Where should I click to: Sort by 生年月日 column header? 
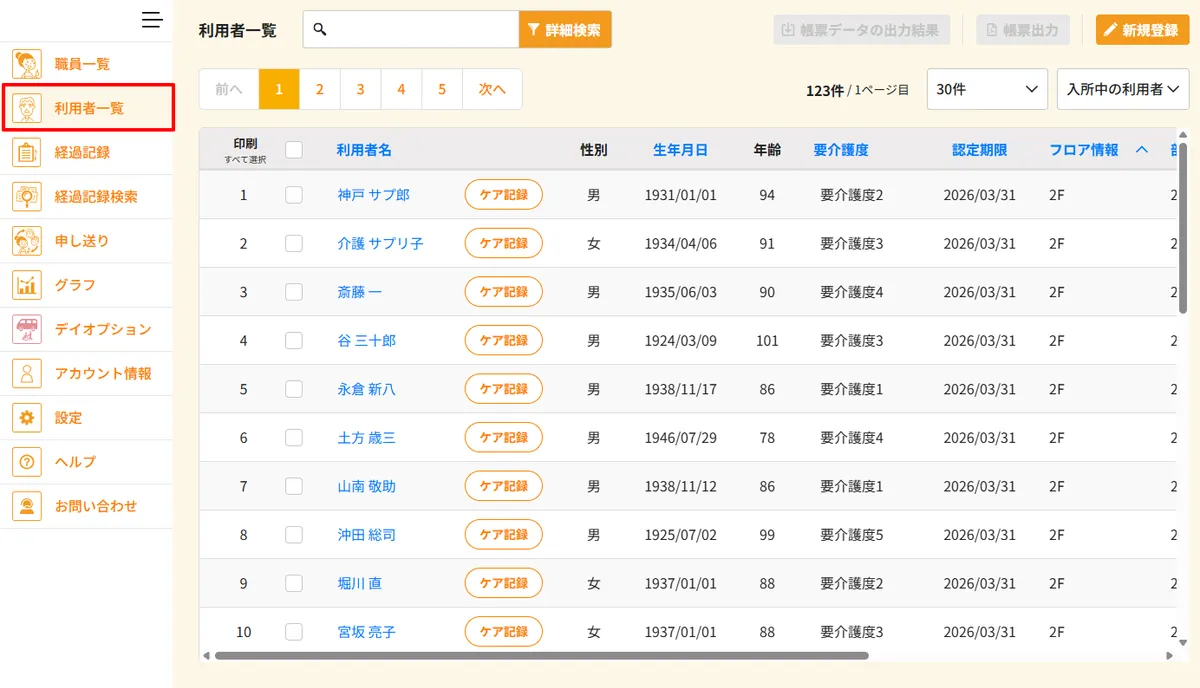coord(680,150)
